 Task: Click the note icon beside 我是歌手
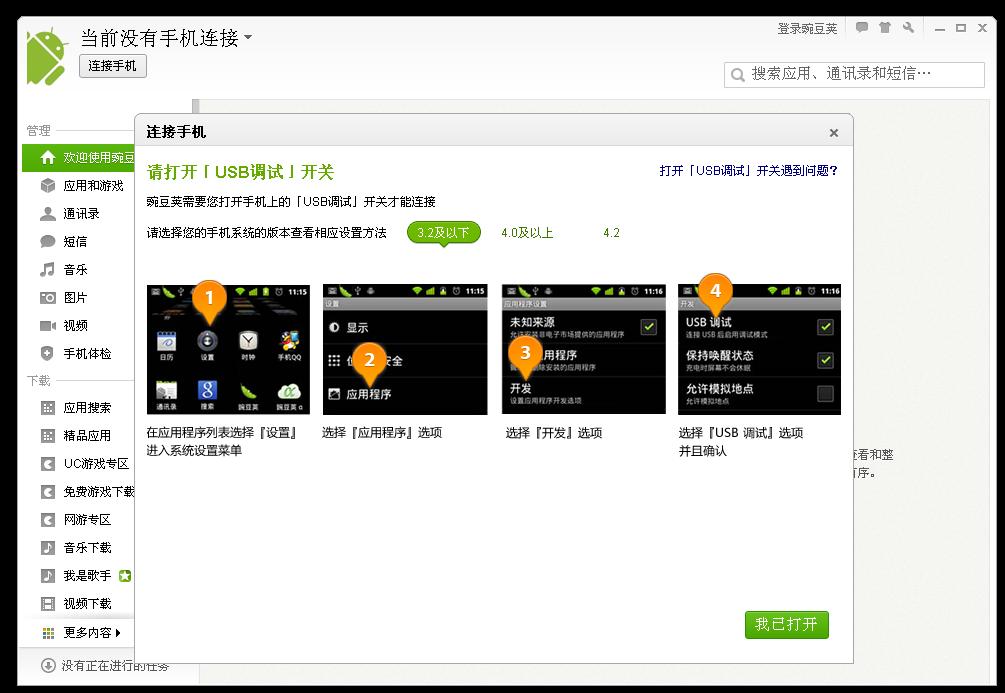48,576
